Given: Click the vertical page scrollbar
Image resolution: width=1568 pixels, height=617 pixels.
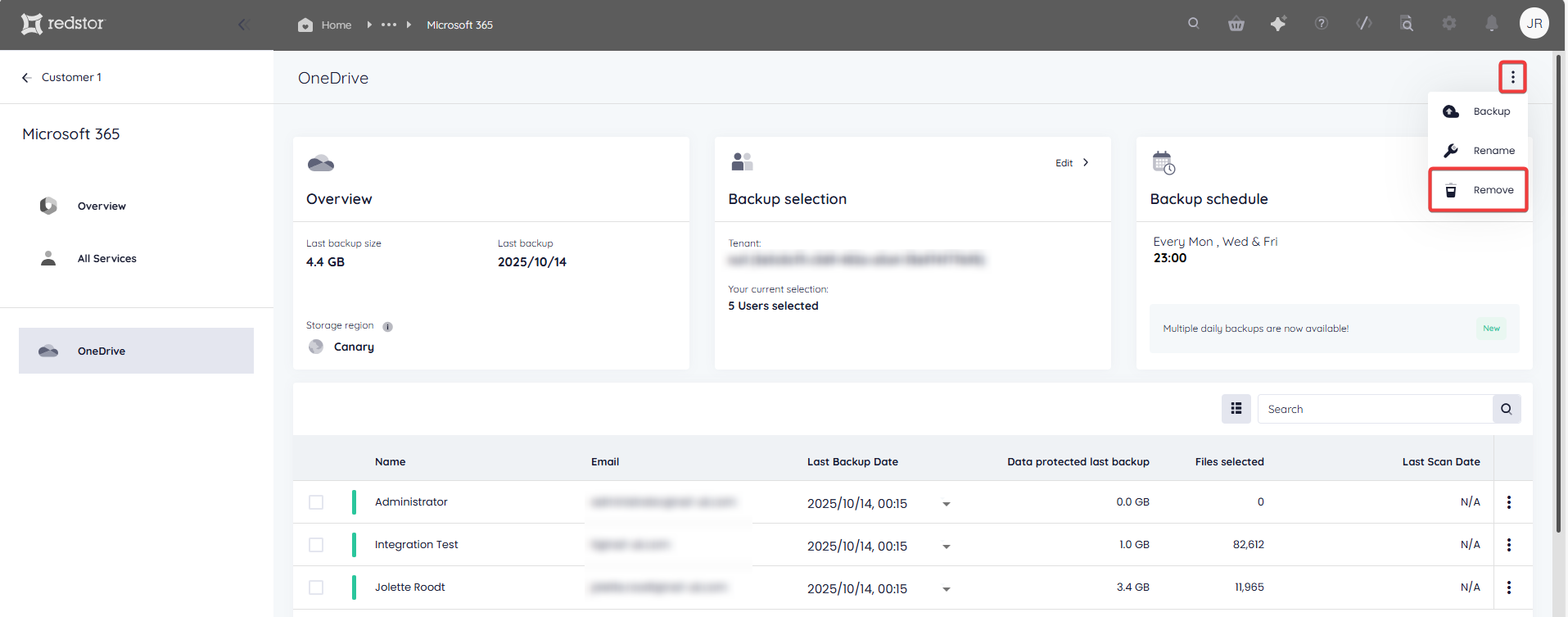Looking at the screenshot, I should (x=1559, y=293).
